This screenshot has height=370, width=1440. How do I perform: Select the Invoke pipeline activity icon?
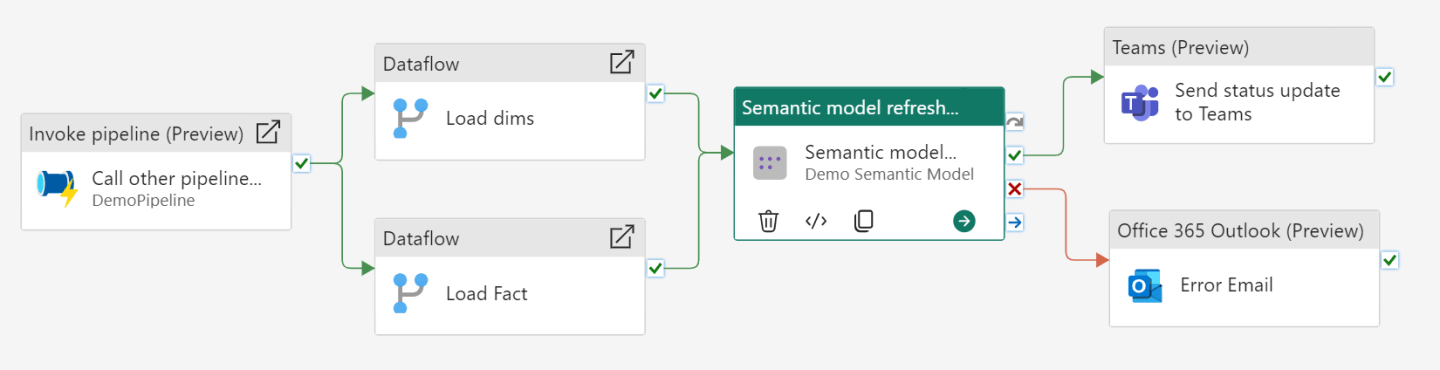tap(57, 187)
